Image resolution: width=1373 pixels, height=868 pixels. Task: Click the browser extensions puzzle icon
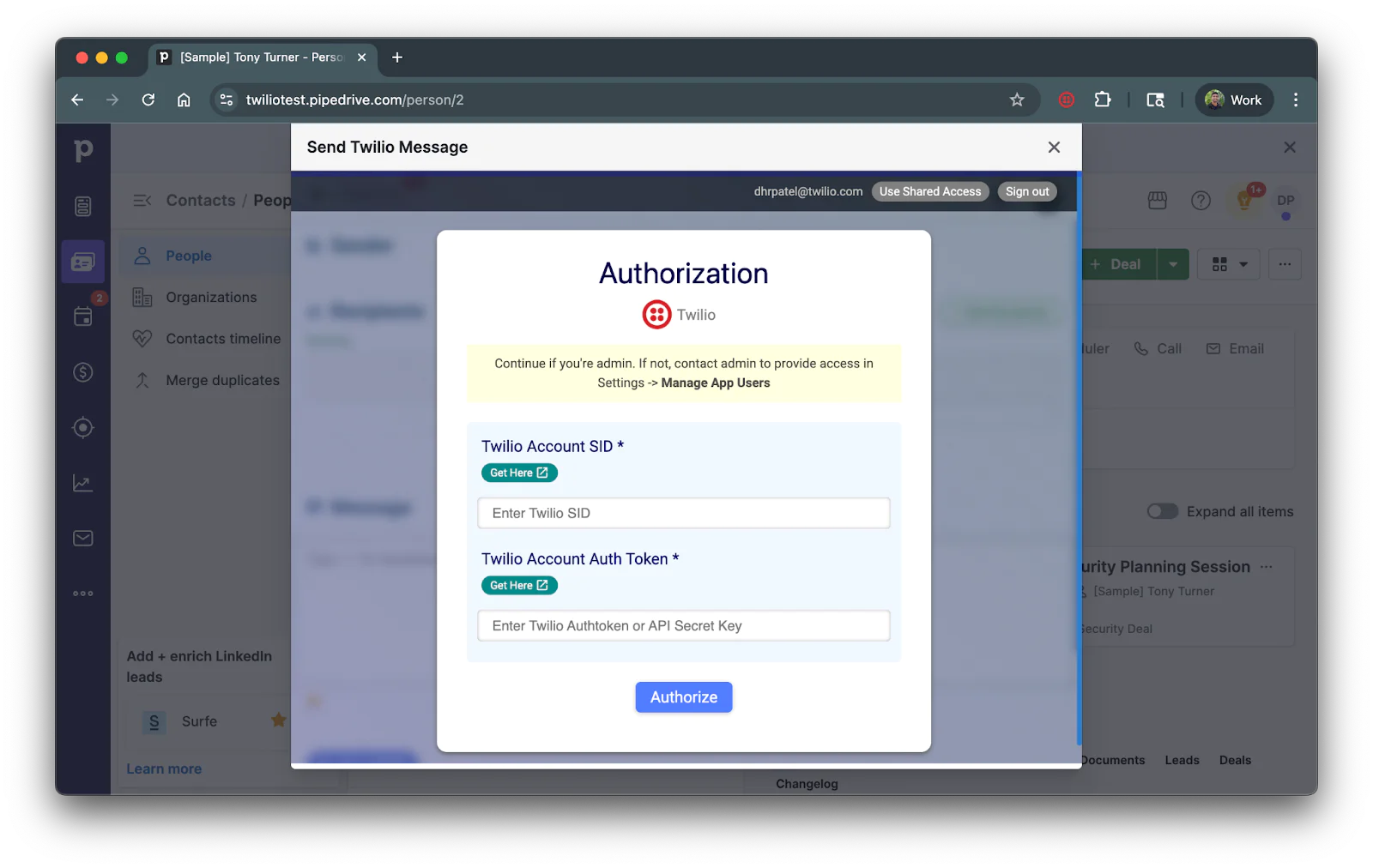pos(1103,99)
